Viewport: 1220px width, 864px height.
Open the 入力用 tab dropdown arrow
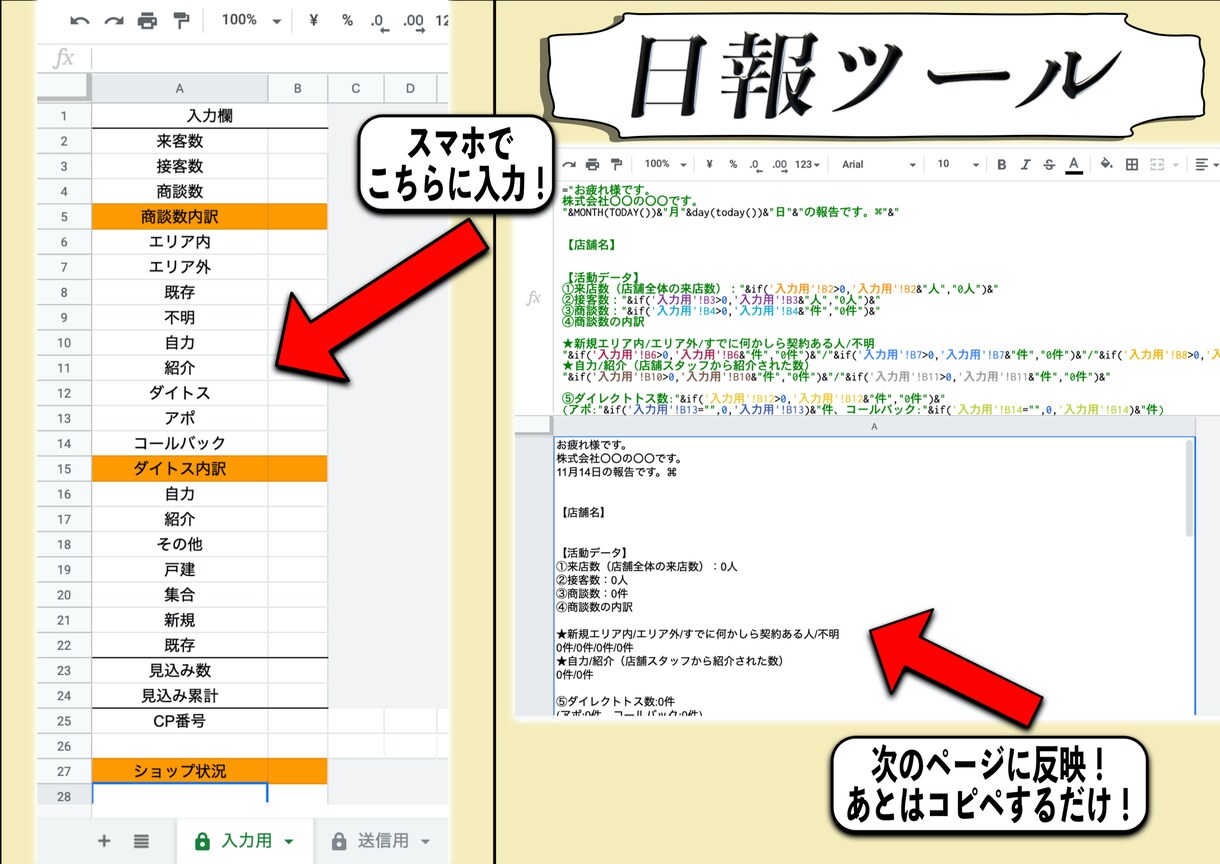pos(290,842)
